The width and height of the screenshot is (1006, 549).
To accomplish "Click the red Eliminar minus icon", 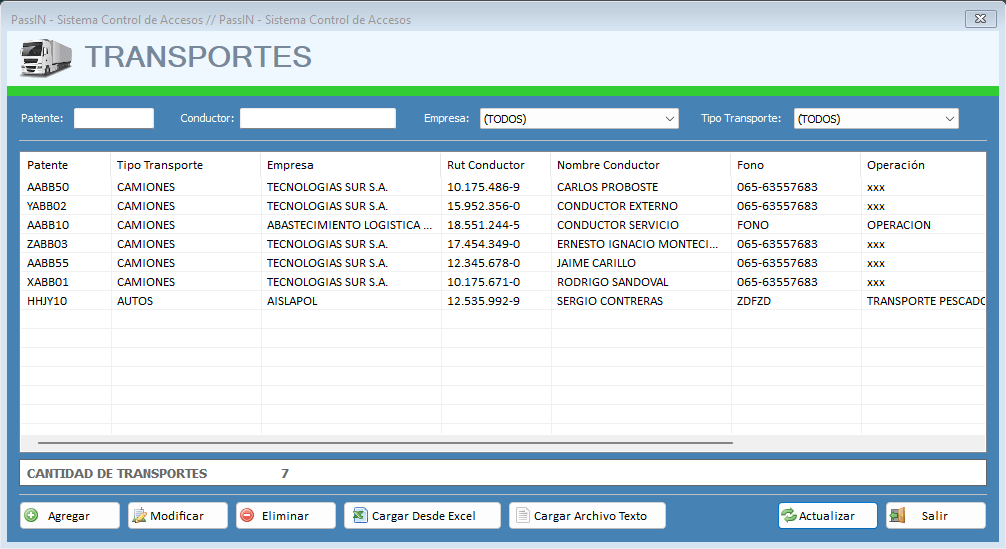I will pos(247,516).
